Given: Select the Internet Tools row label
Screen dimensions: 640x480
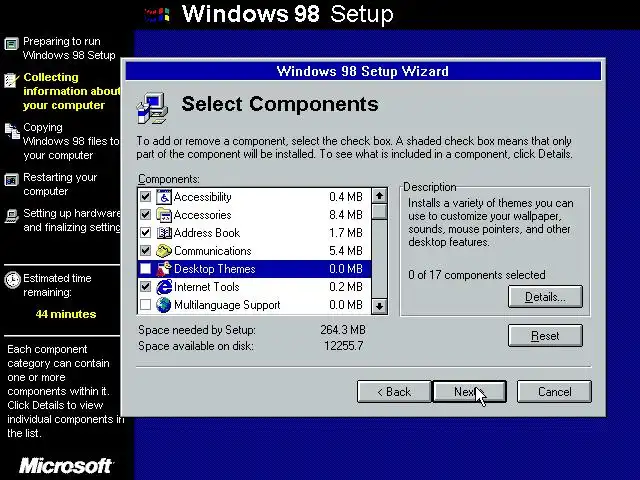Looking at the screenshot, I should click(x=207, y=287).
